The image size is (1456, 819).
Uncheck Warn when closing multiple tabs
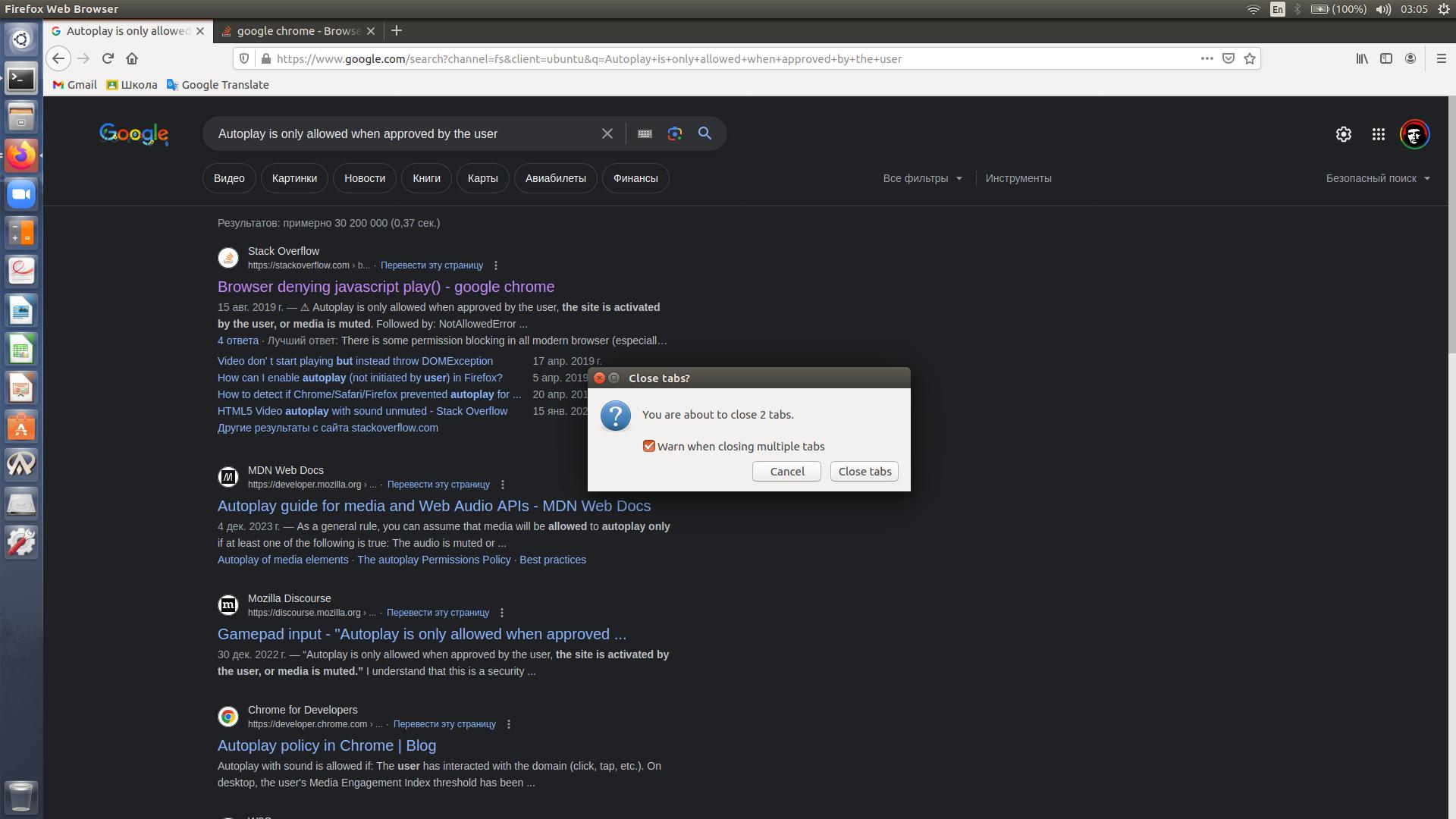pos(649,446)
